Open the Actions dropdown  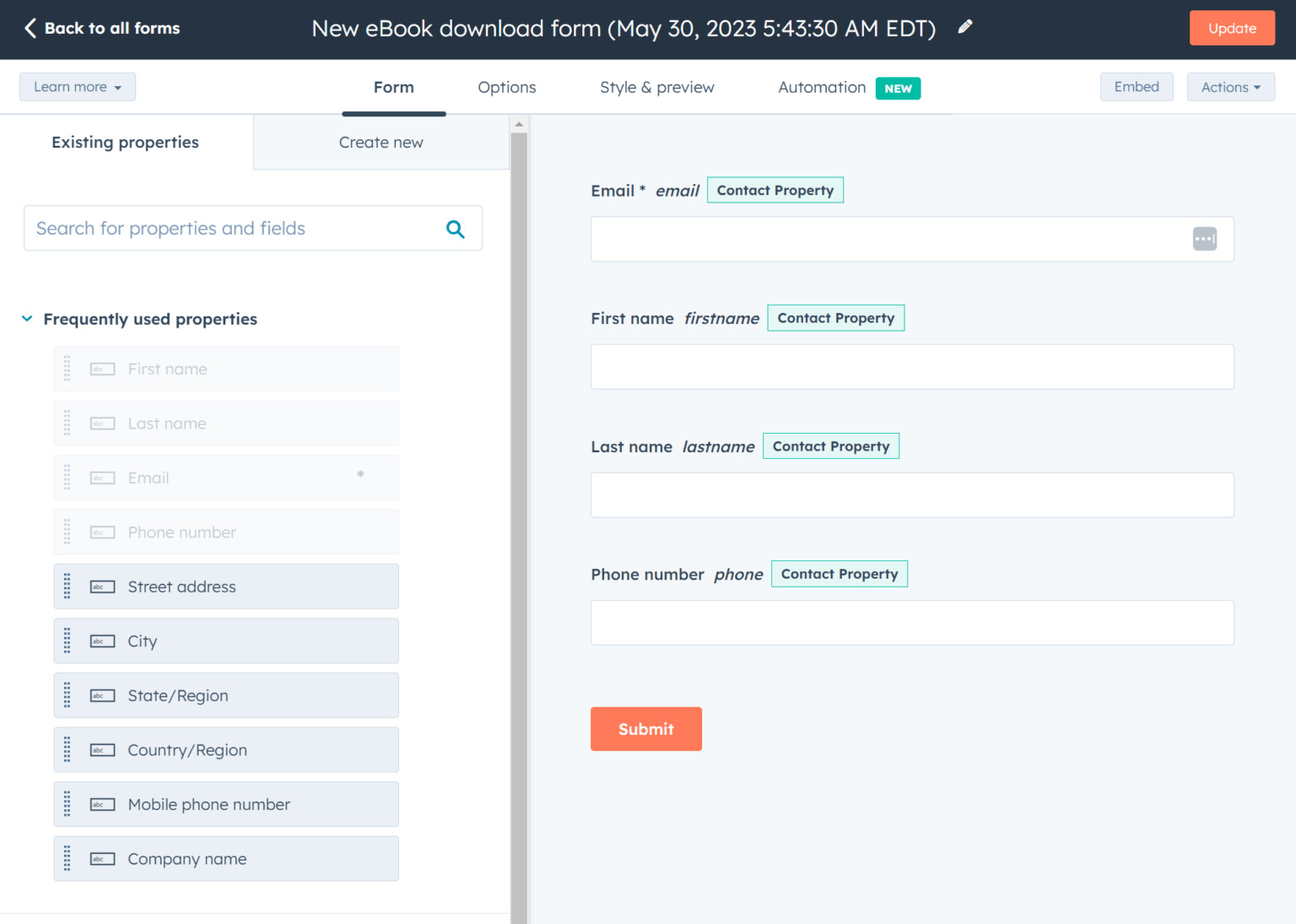1230,86
